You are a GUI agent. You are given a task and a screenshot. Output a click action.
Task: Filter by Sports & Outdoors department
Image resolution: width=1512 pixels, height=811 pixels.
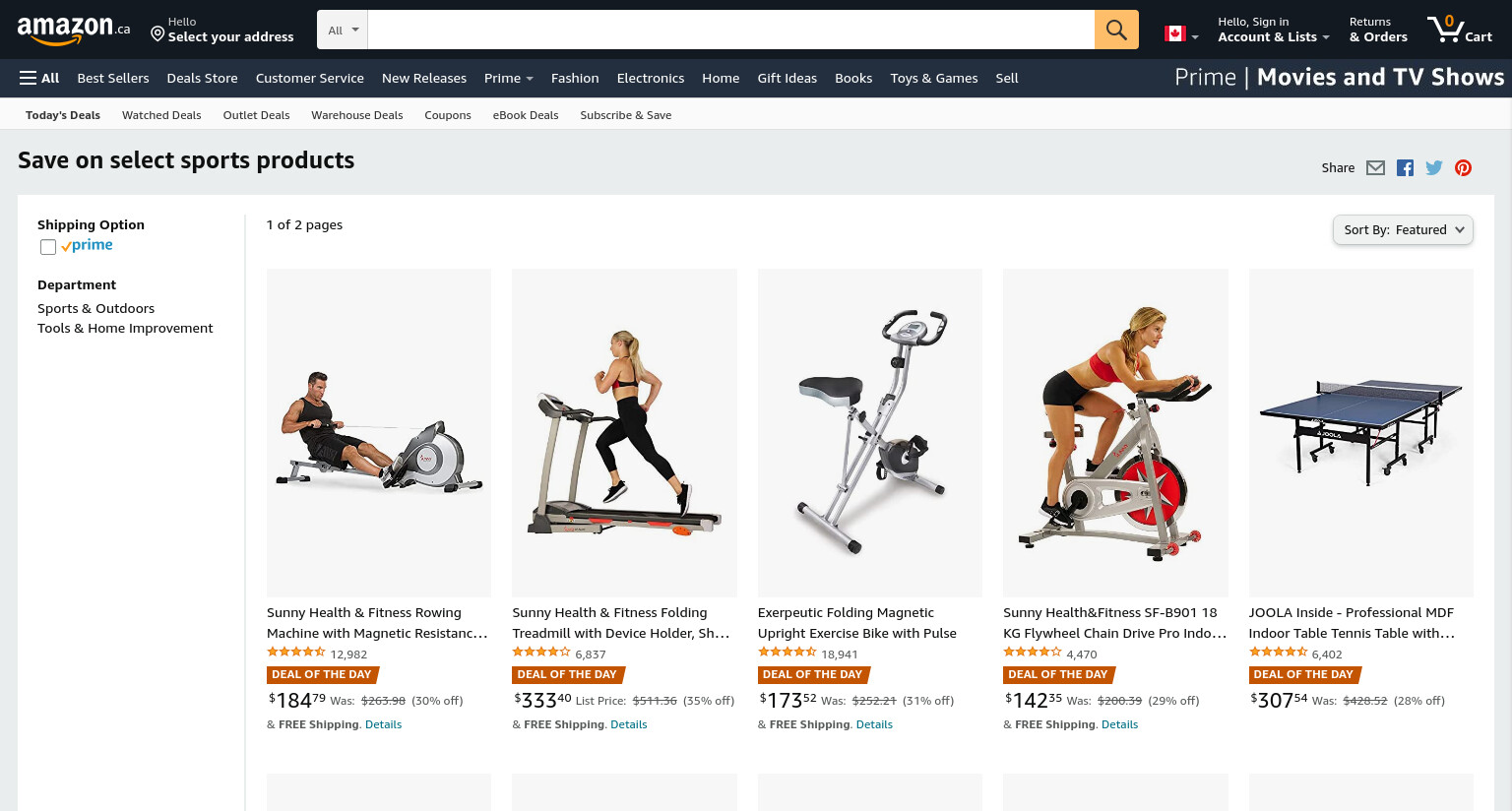click(x=95, y=308)
